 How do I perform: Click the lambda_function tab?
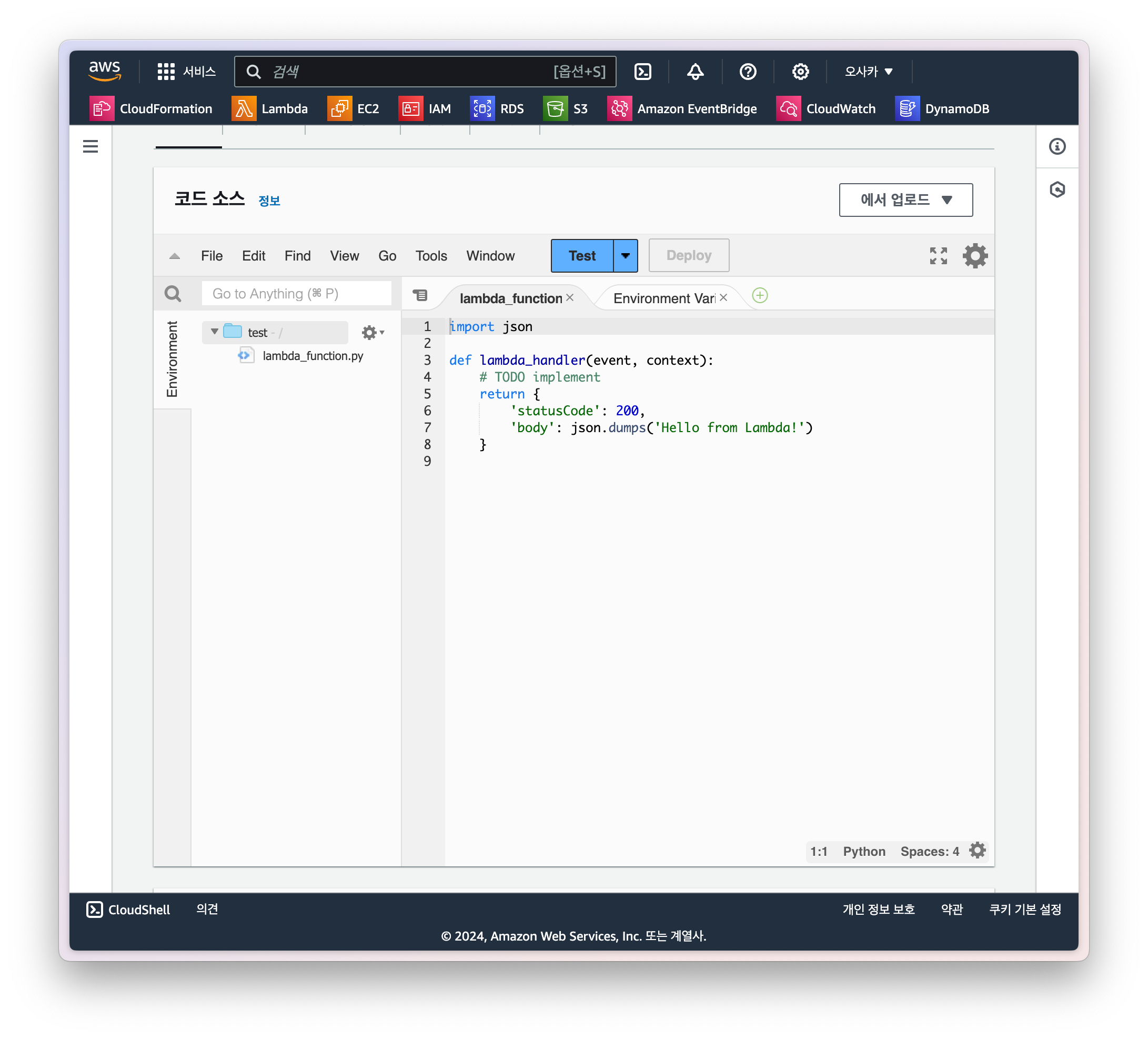511,296
